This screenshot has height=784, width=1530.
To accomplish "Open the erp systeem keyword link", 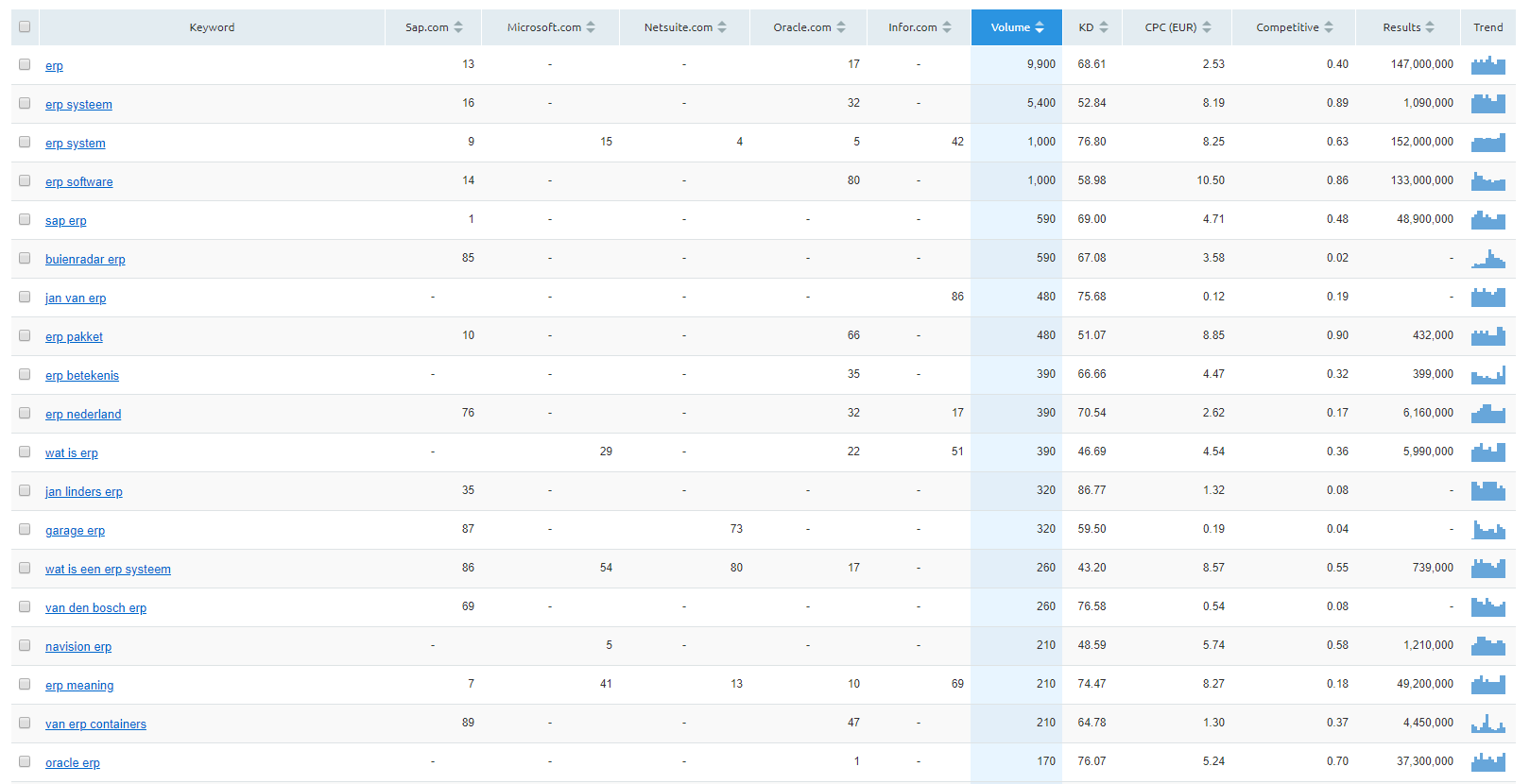I will [x=78, y=105].
